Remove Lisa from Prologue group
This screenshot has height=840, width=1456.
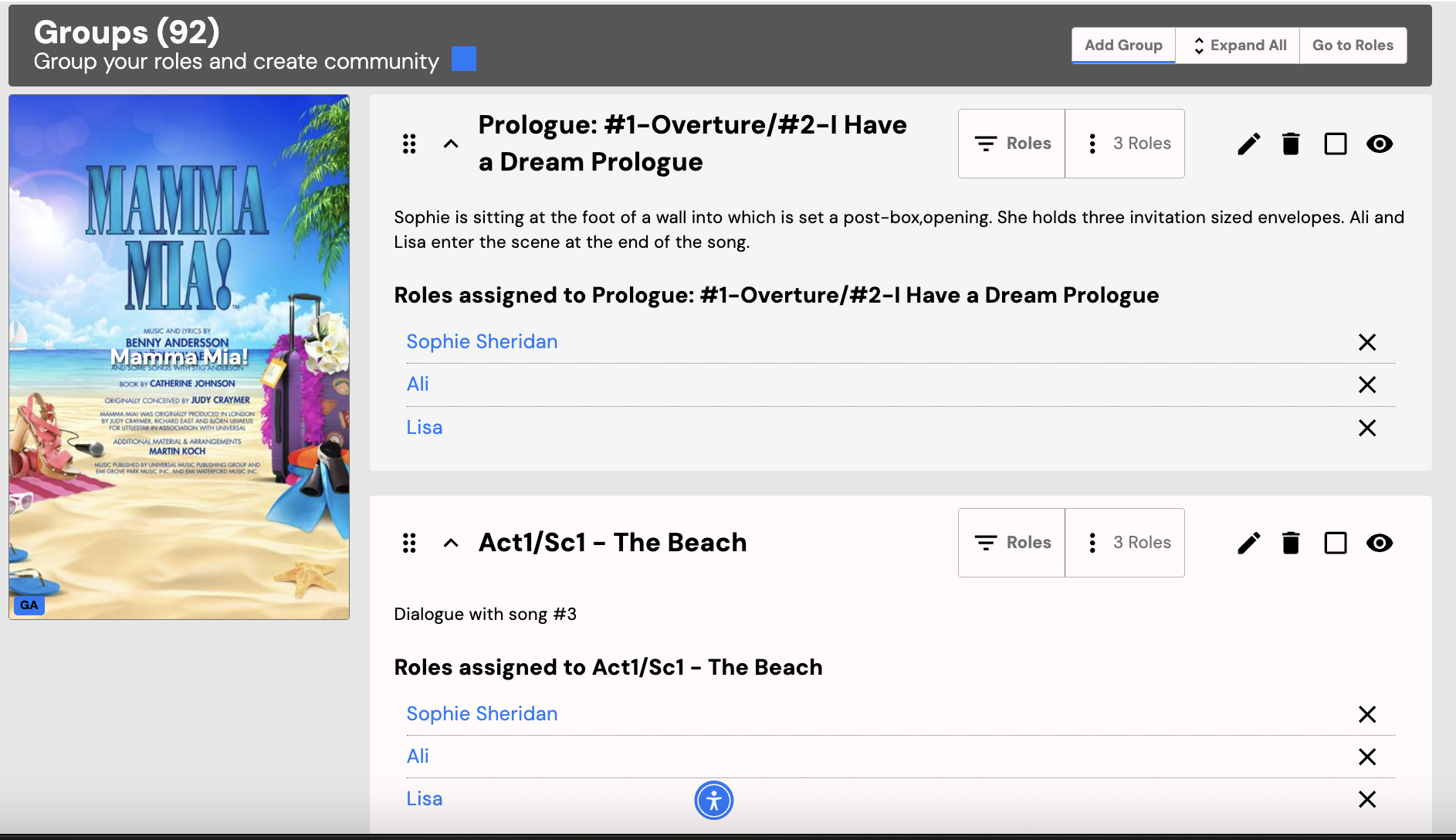(x=1367, y=428)
